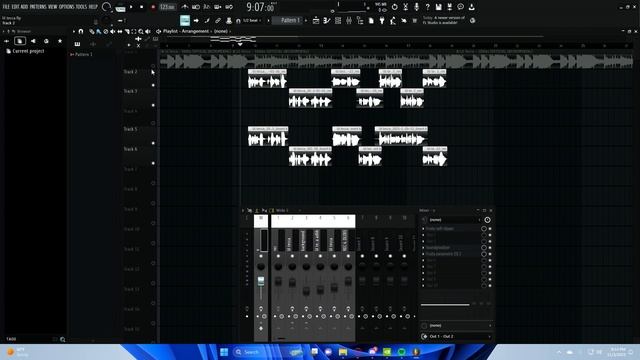Open the VIEW menu
Viewport: 640px width, 360px height.
coord(53,7)
